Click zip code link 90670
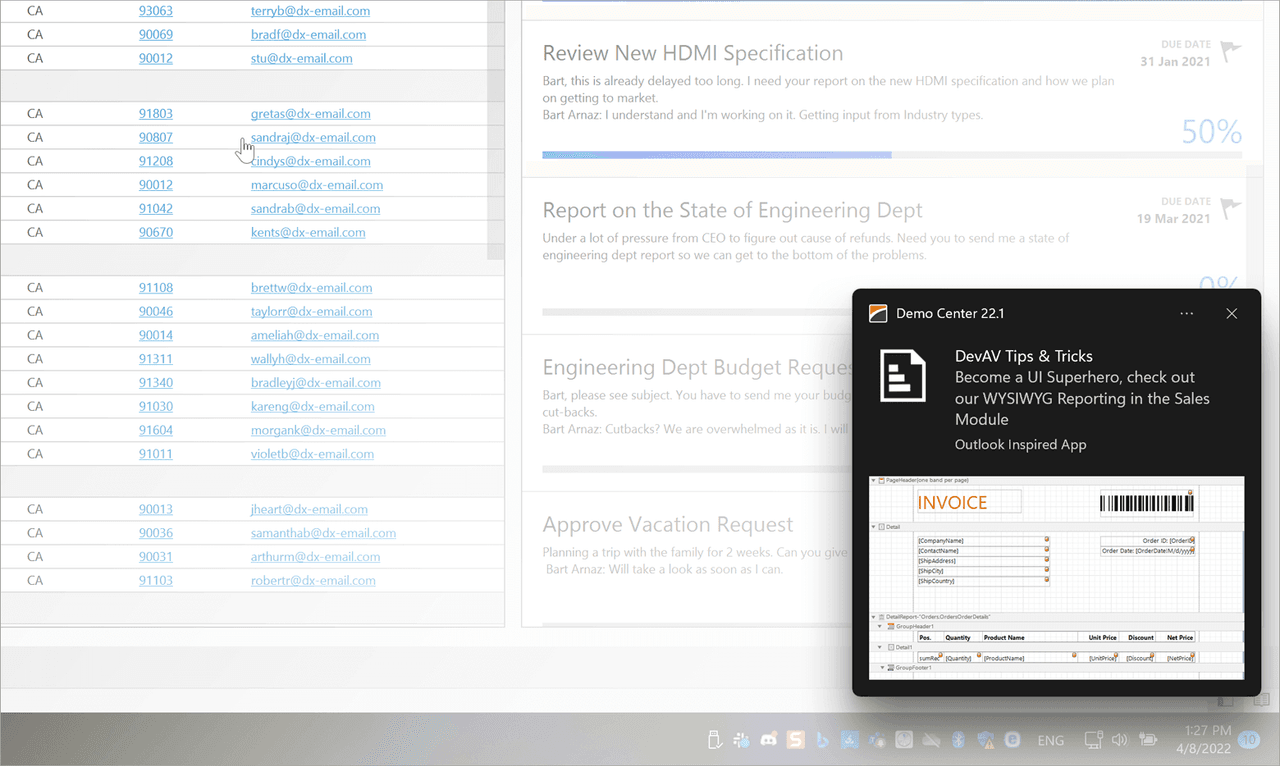Image resolution: width=1280 pixels, height=766 pixels. pyautogui.click(x=156, y=232)
